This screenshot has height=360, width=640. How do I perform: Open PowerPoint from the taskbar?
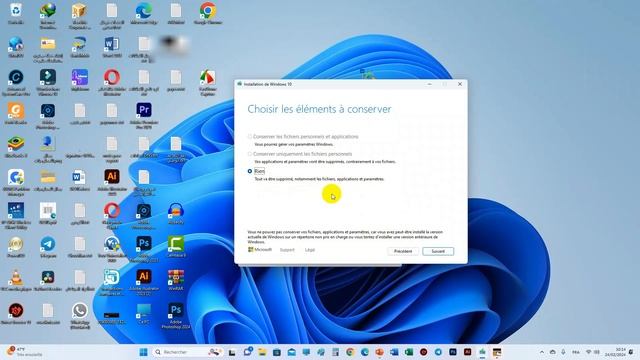[x=380, y=352]
